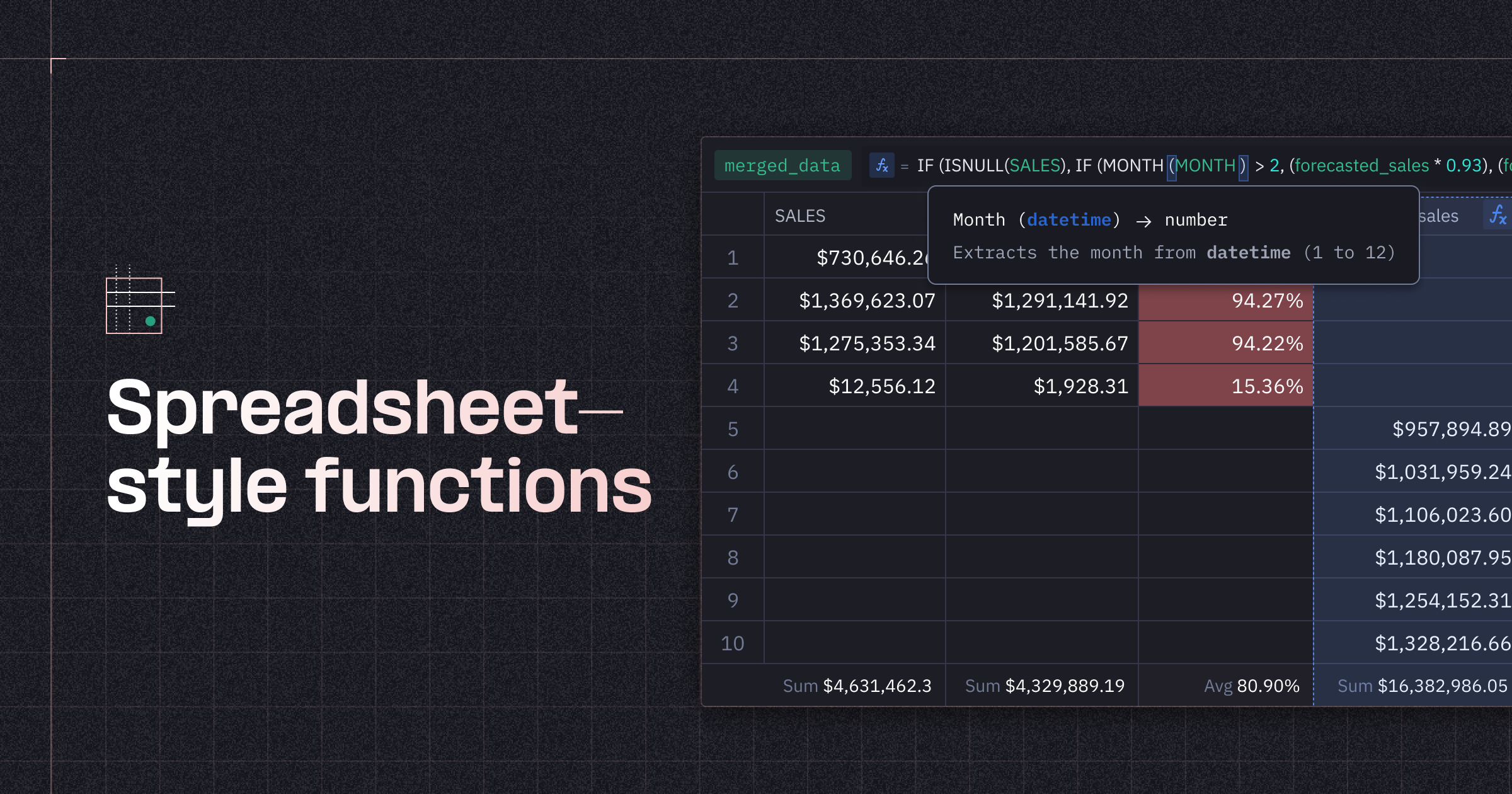Viewport: 1512px width, 794px height.
Task: Select the merged_data table tag
Action: 782,165
